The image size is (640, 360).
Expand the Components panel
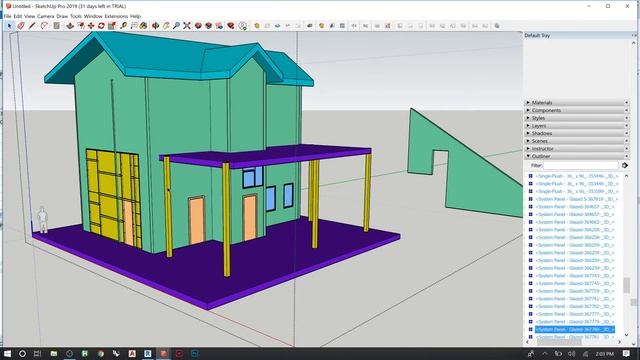click(x=577, y=110)
